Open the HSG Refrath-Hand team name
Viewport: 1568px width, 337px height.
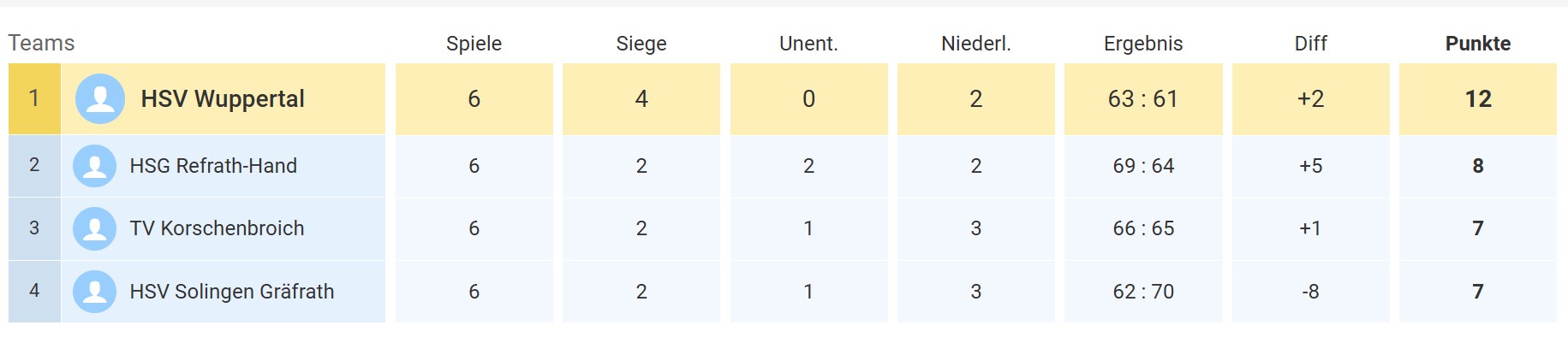(x=213, y=166)
